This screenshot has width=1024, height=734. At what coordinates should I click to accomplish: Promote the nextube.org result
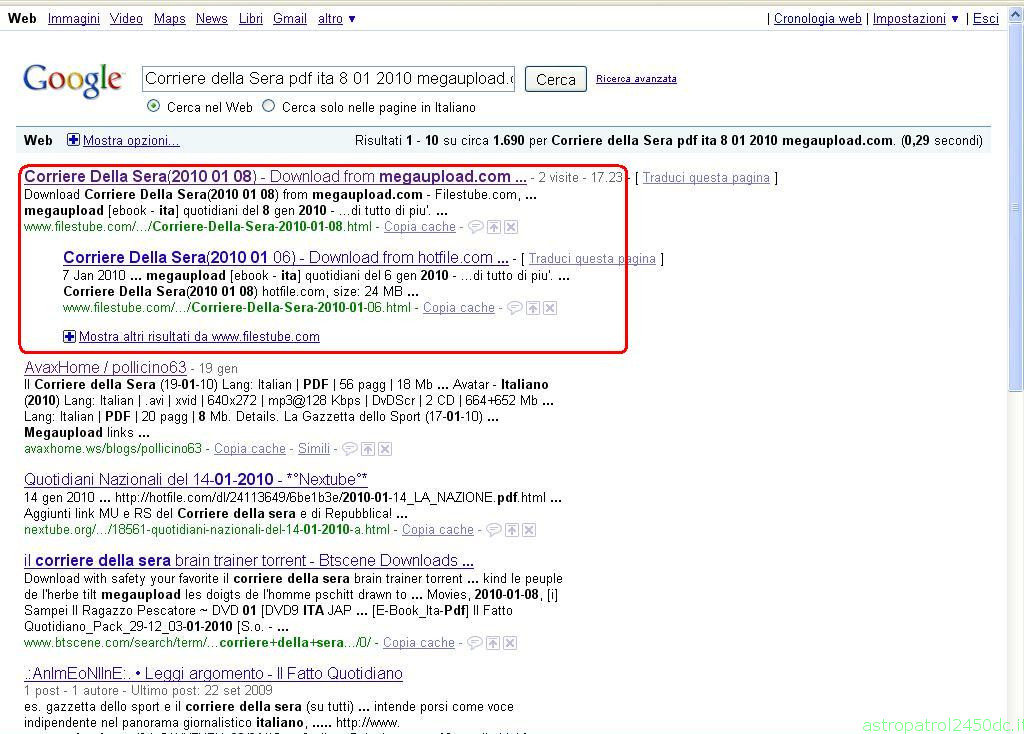[512, 530]
